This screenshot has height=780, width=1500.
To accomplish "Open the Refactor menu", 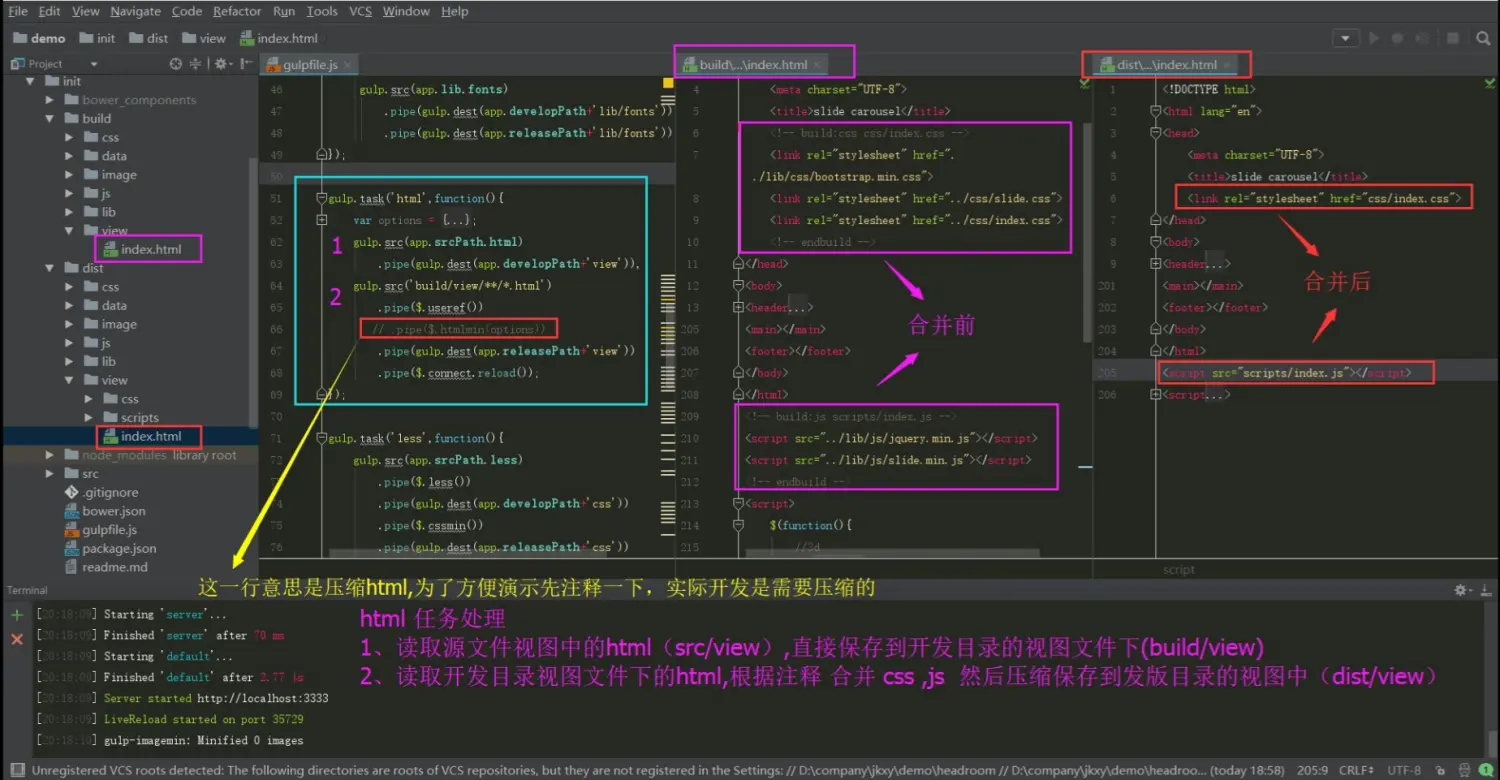I will coord(237,11).
